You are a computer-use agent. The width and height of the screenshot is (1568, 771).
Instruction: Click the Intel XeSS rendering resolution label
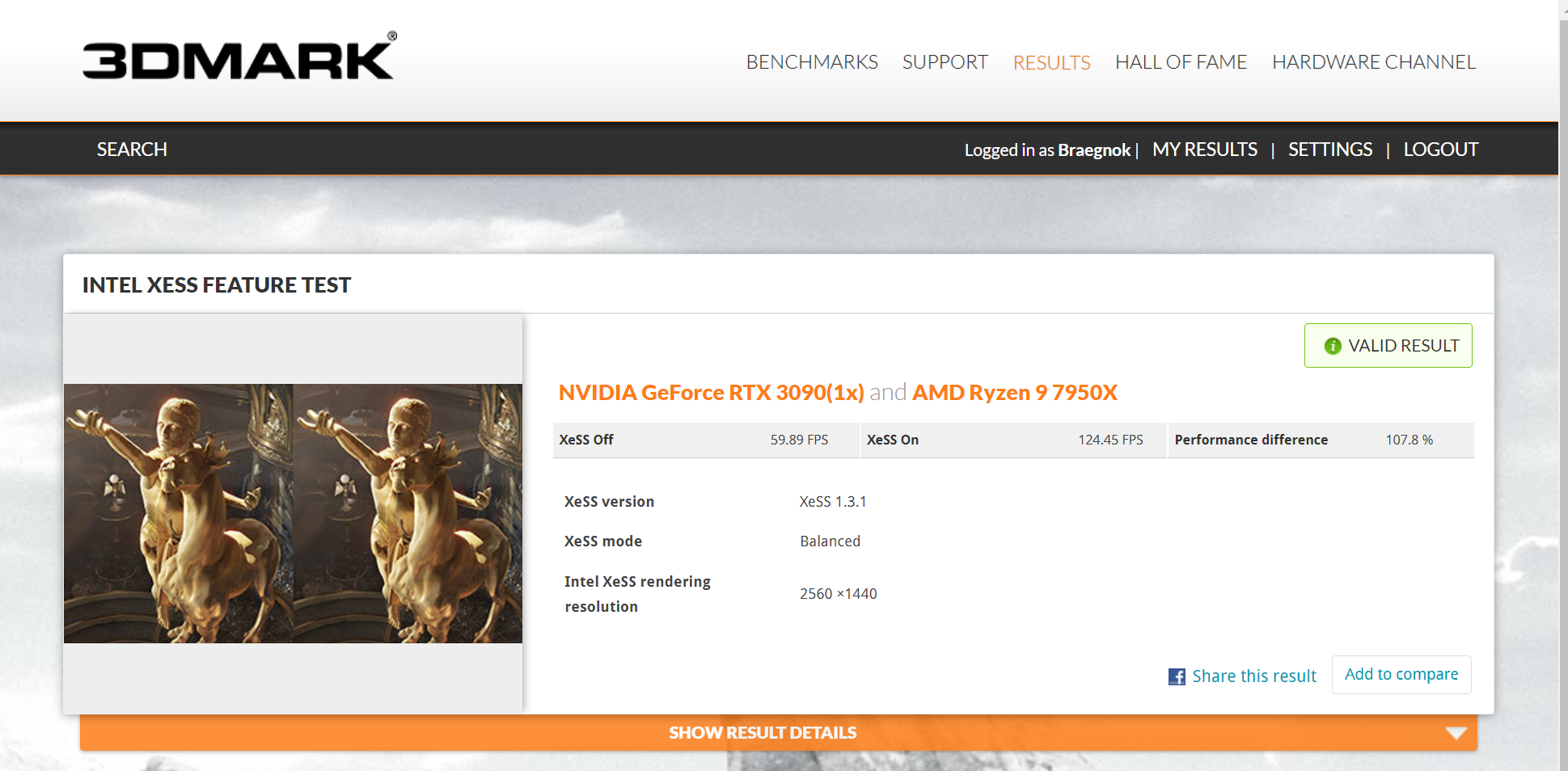click(x=637, y=594)
